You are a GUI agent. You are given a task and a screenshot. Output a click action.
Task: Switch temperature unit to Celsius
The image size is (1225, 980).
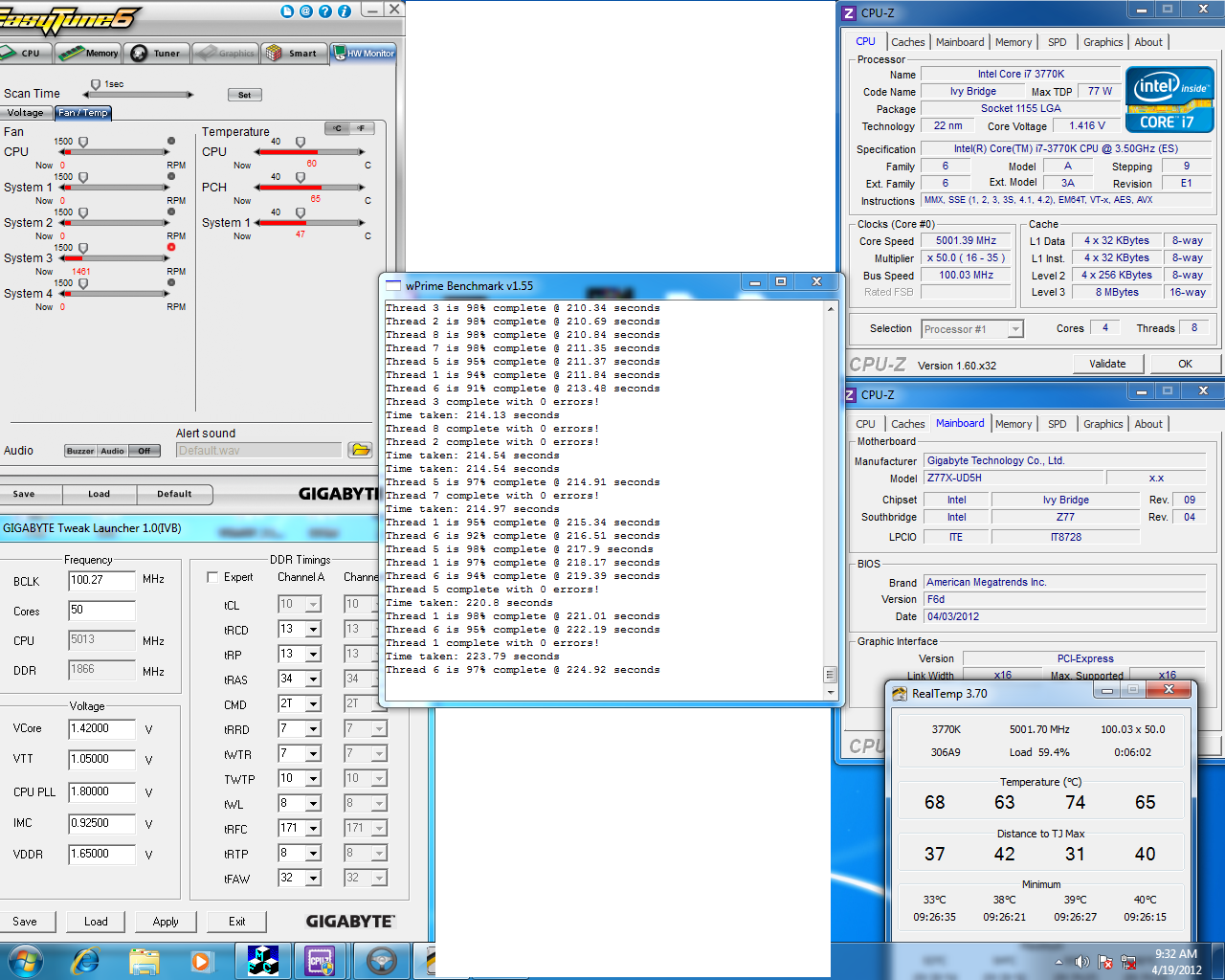[x=337, y=128]
